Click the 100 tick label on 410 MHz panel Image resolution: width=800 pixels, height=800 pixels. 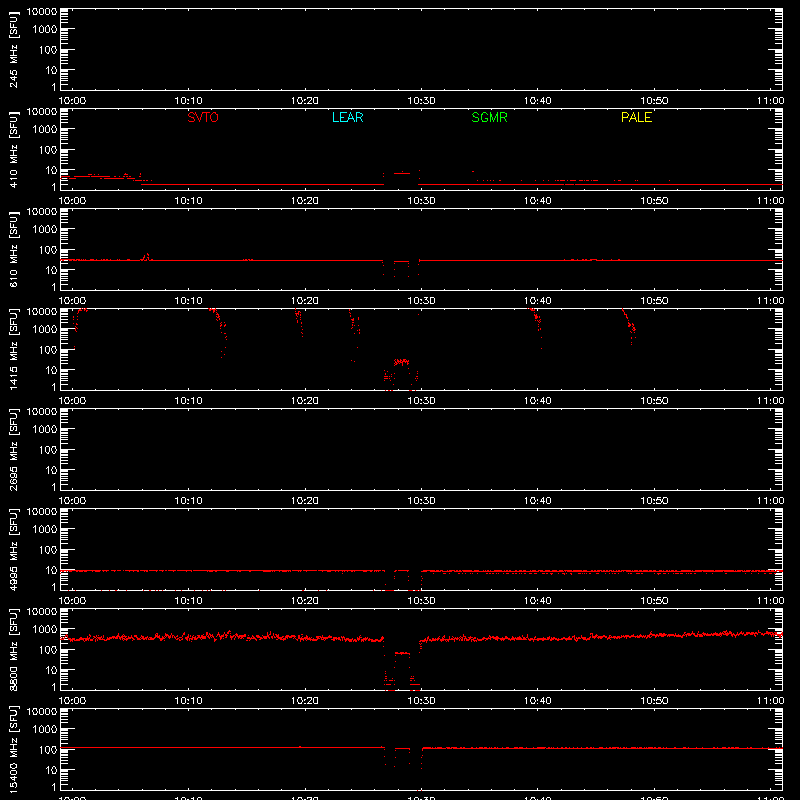click(49, 150)
